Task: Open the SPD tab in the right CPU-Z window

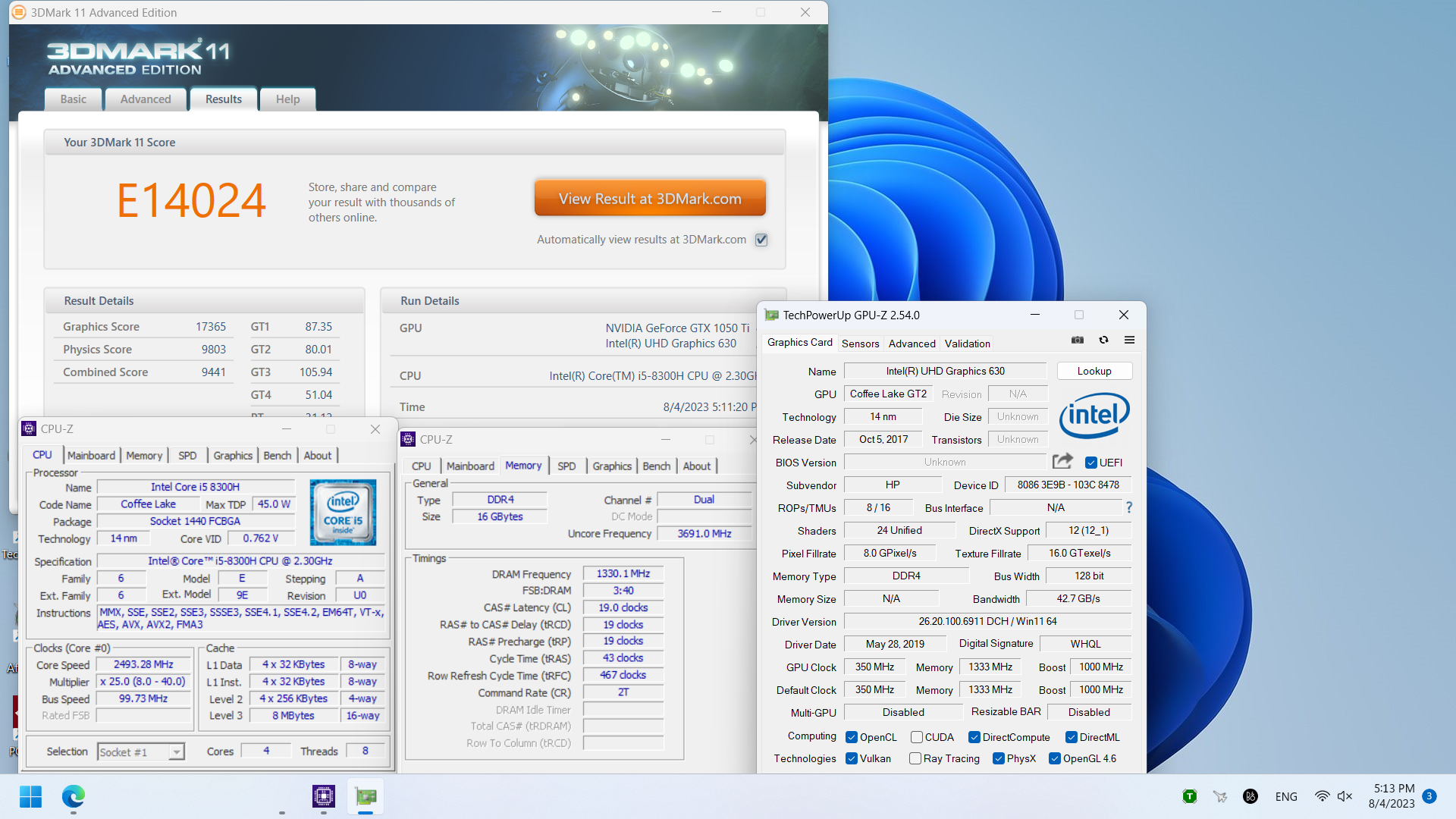Action: click(566, 466)
